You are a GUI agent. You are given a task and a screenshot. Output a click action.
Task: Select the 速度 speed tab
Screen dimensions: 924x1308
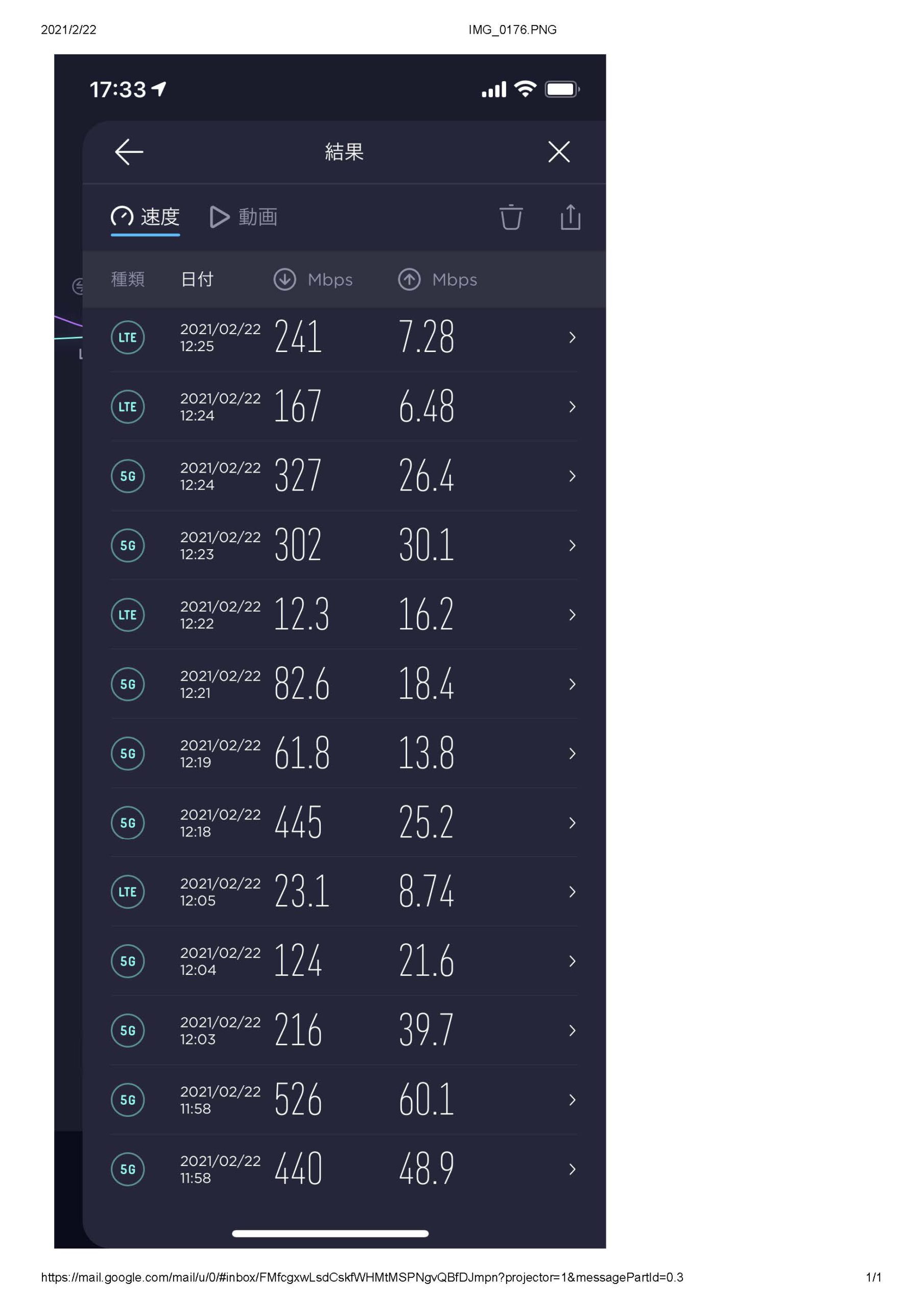(145, 217)
